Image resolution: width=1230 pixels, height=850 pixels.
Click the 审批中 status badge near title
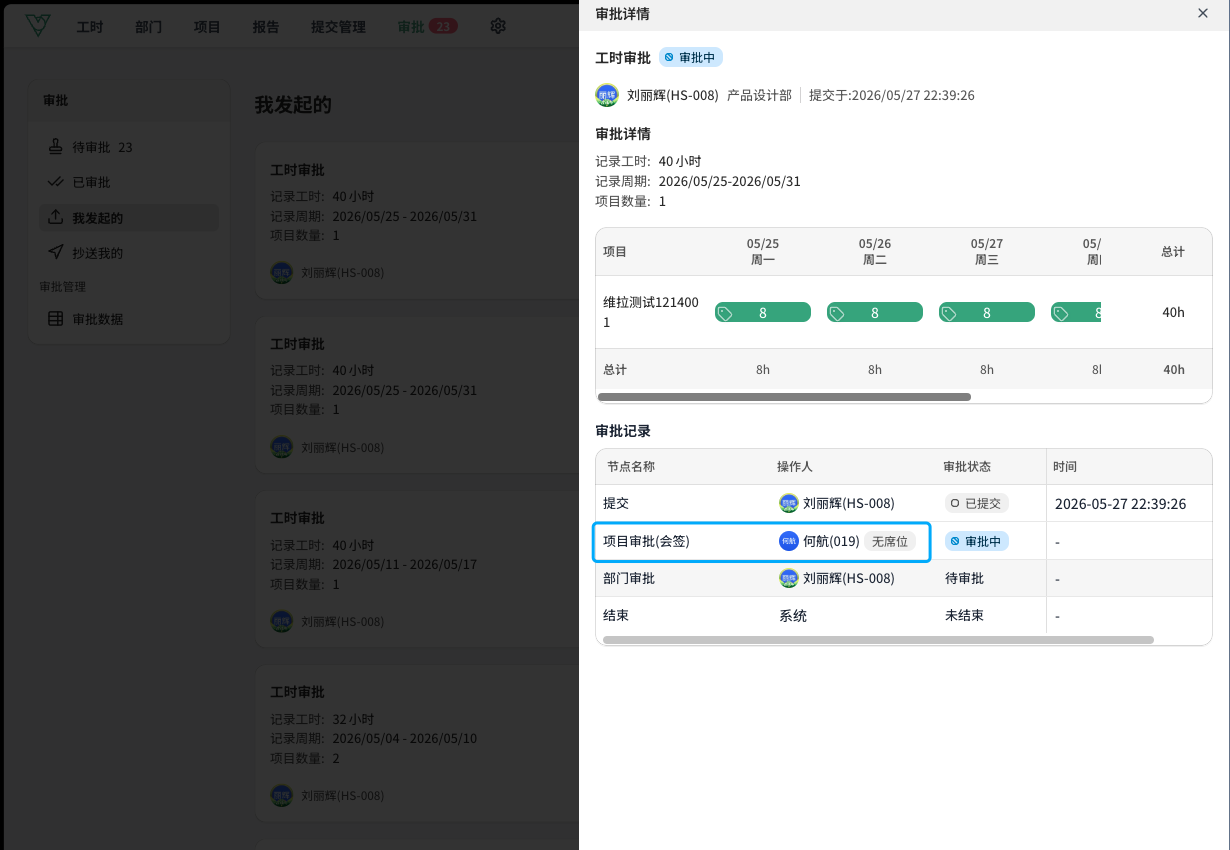pyautogui.click(x=691, y=58)
